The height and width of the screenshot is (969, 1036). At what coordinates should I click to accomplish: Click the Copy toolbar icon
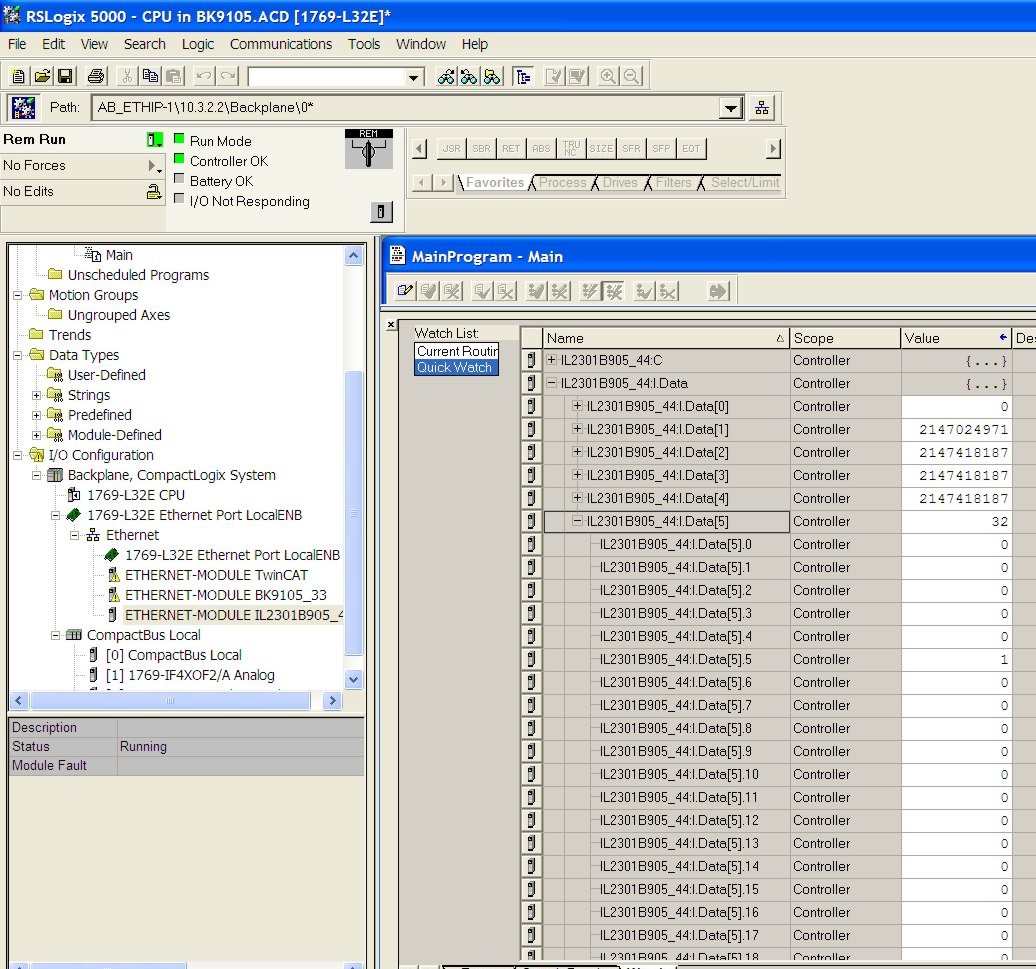(151, 77)
